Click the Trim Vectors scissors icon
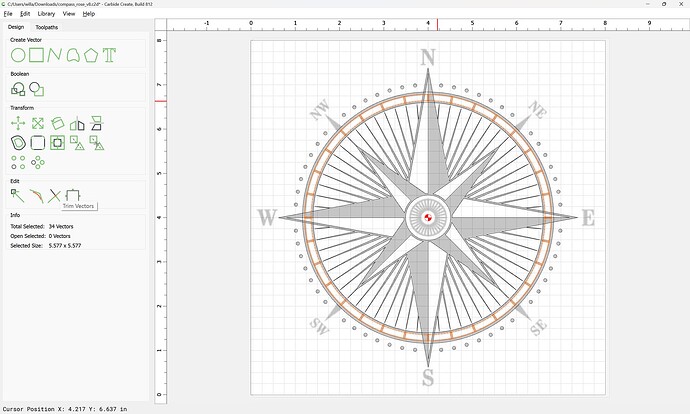The width and height of the screenshot is (690, 414). (x=55, y=195)
